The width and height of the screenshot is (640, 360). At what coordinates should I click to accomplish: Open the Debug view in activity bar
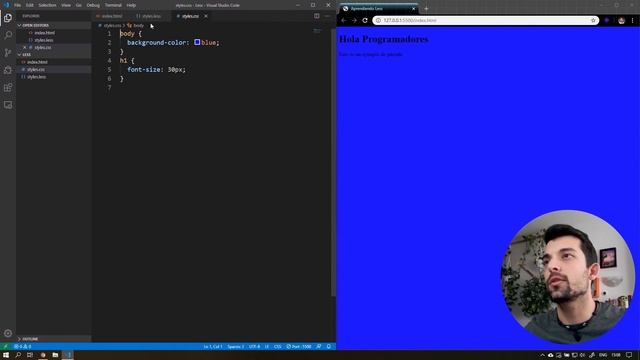click(8, 70)
